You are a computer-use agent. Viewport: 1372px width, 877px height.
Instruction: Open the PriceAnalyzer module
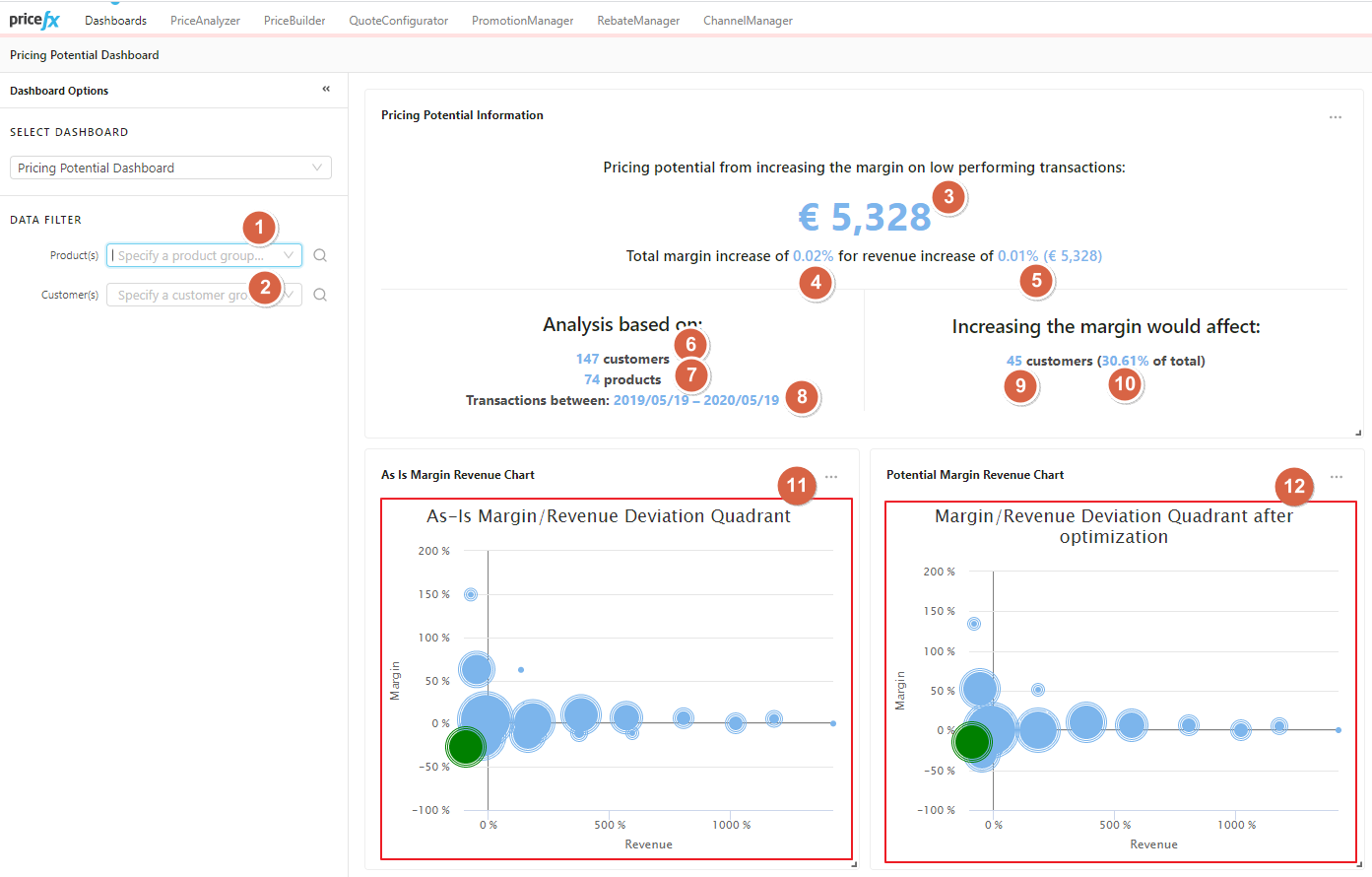(x=205, y=21)
